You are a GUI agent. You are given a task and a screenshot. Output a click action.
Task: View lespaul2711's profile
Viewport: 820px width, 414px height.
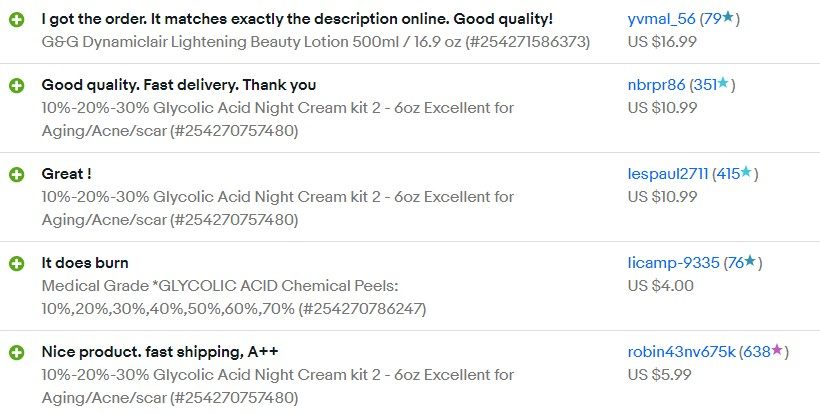668,174
